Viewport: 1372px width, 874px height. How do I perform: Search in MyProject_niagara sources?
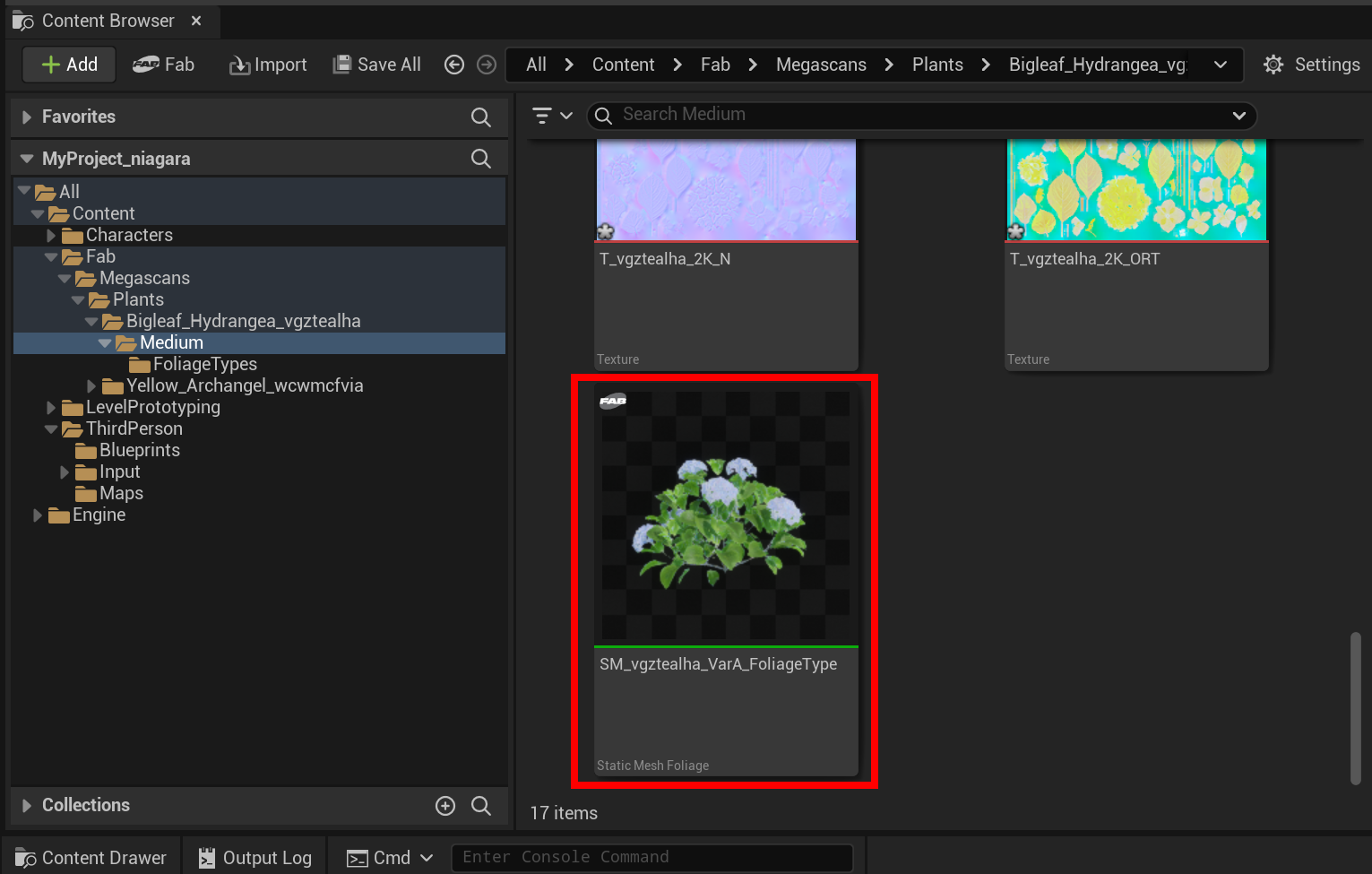(x=481, y=159)
